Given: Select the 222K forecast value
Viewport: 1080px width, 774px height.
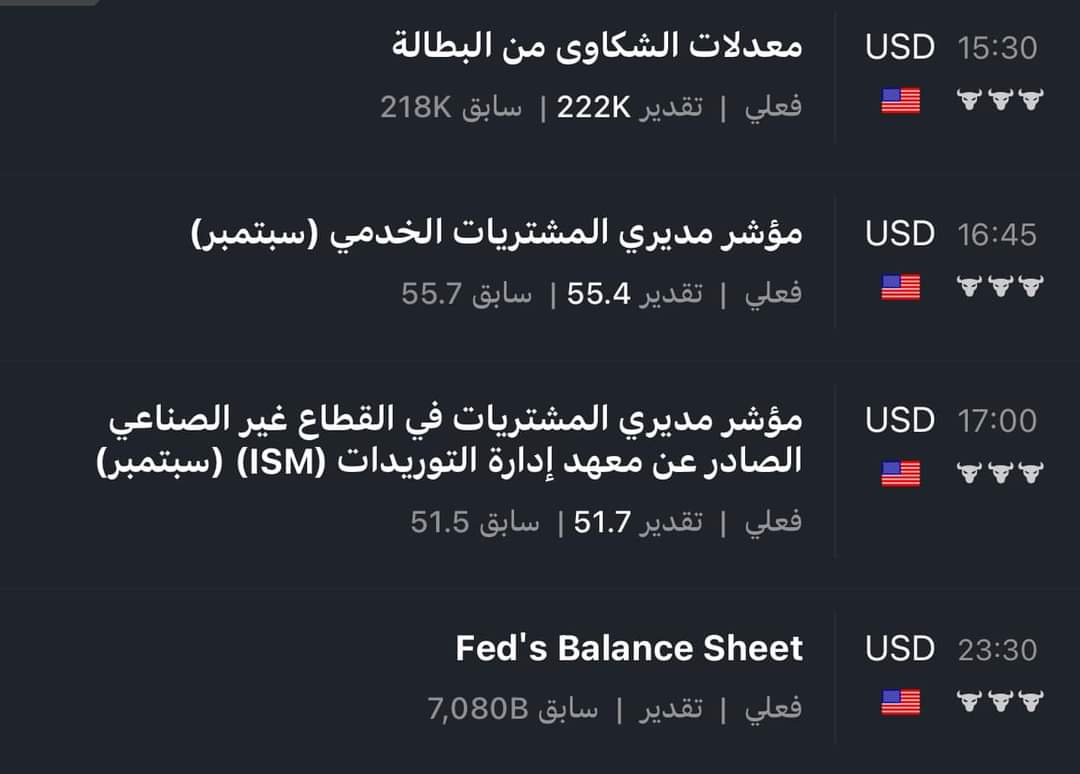Looking at the screenshot, I should click(x=594, y=107).
